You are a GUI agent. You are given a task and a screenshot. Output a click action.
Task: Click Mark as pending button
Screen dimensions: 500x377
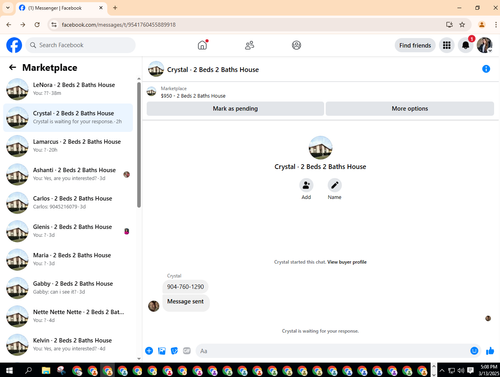click(235, 109)
